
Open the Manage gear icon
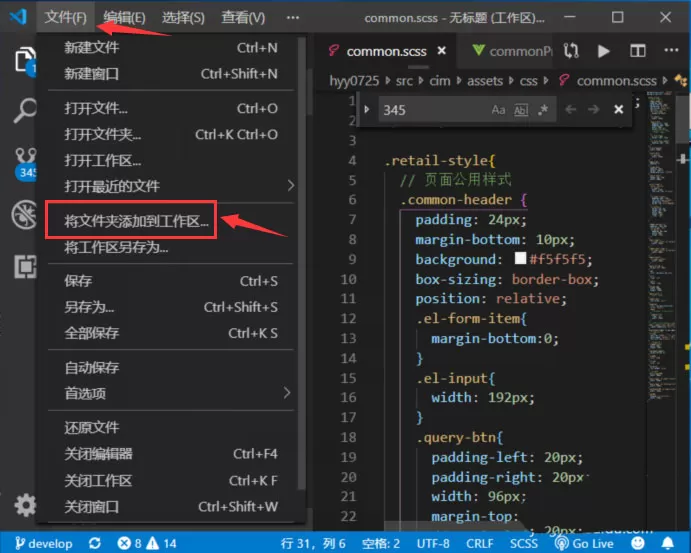(x=25, y=505)
